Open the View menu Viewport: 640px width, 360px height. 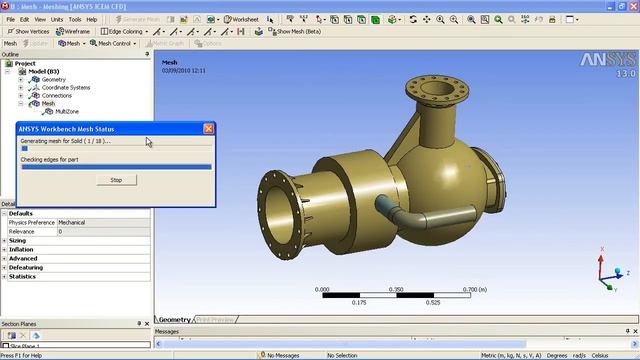(x=40, y=19)
